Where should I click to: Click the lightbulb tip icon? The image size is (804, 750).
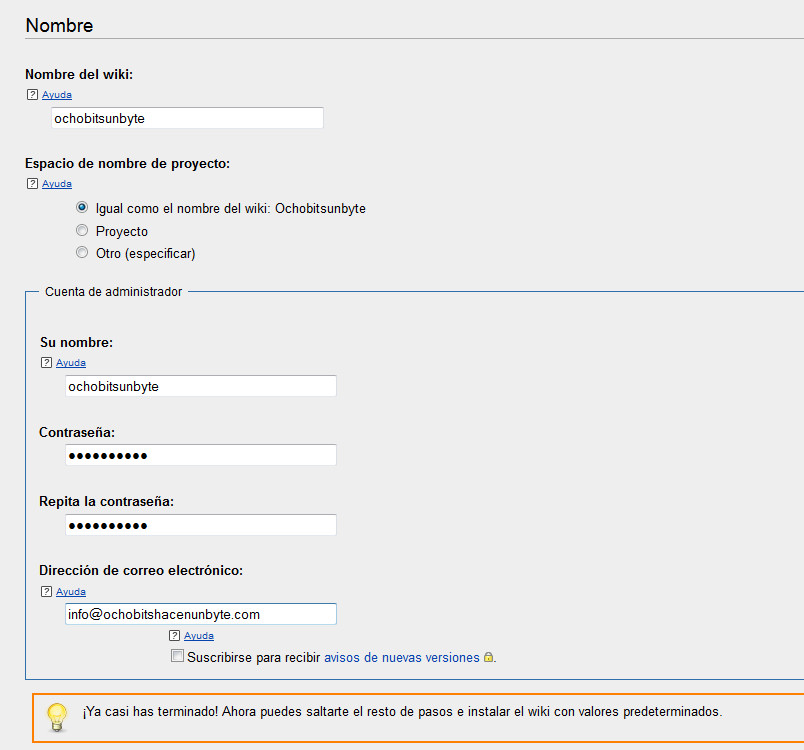pyautogui.click(x=57, y=717)
